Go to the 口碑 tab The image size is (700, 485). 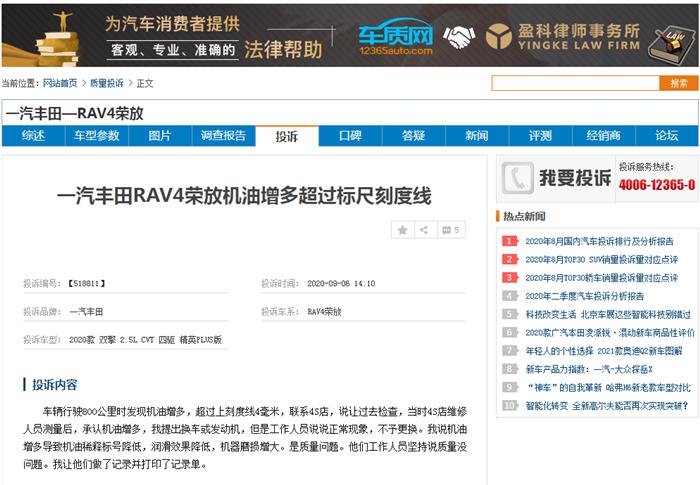pos(350,136)
